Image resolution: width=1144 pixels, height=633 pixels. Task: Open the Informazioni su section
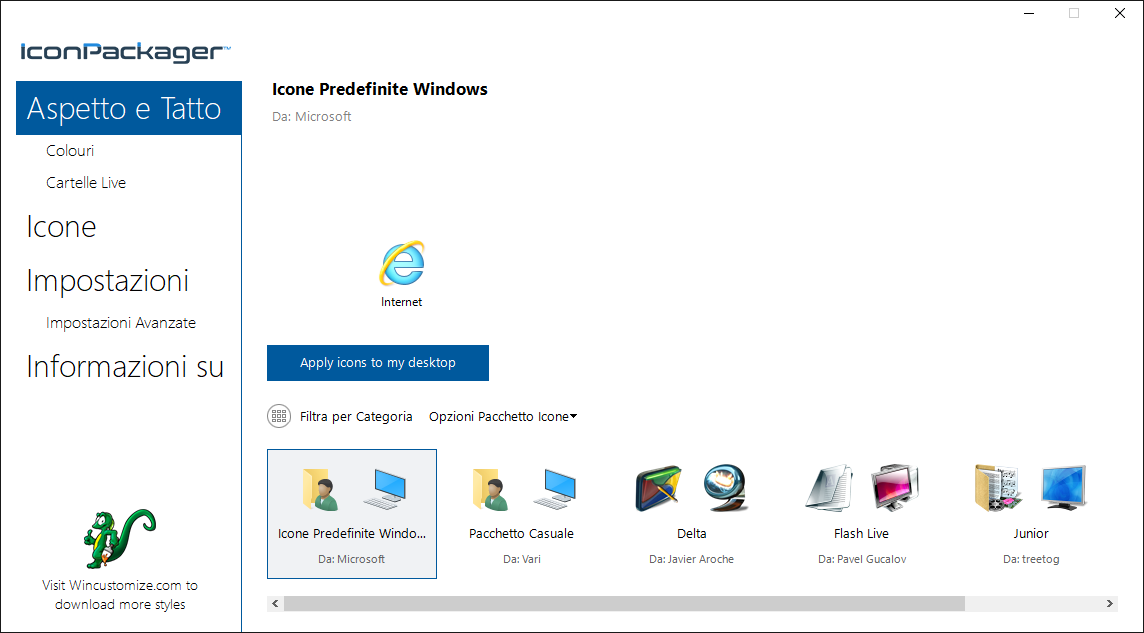click(x=125, y=366)
